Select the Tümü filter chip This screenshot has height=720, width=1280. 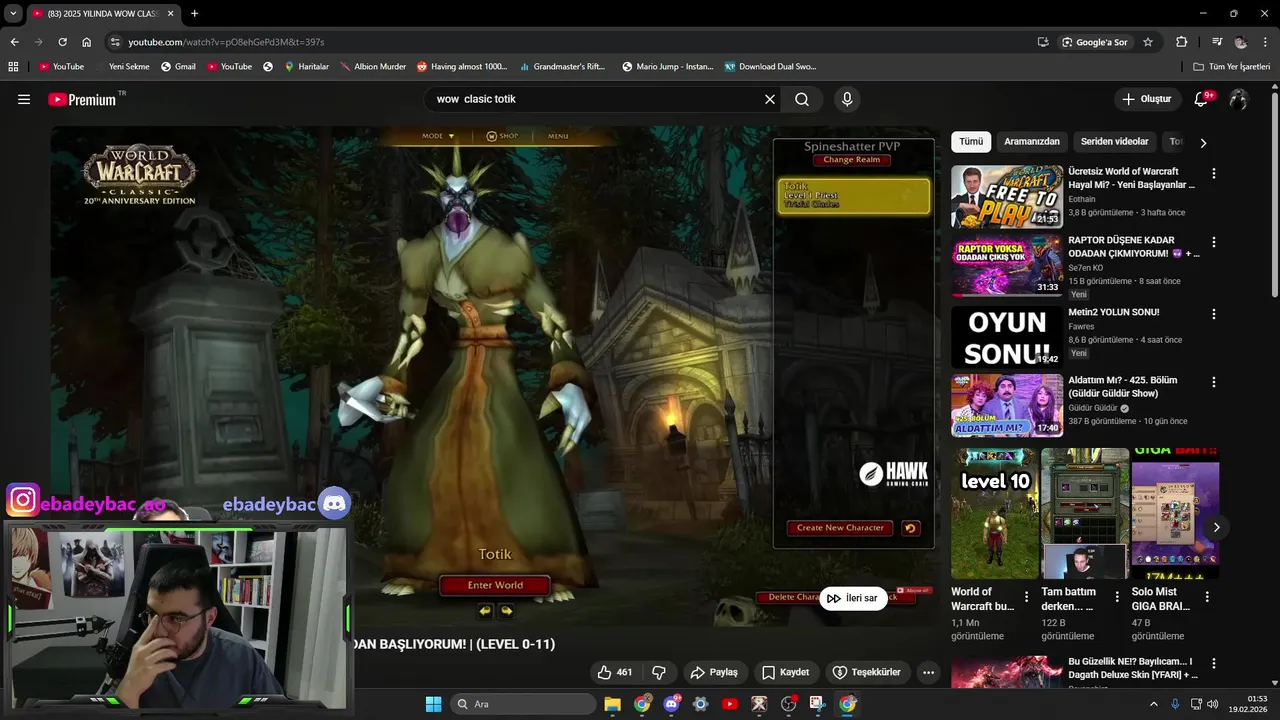point(971,142)
